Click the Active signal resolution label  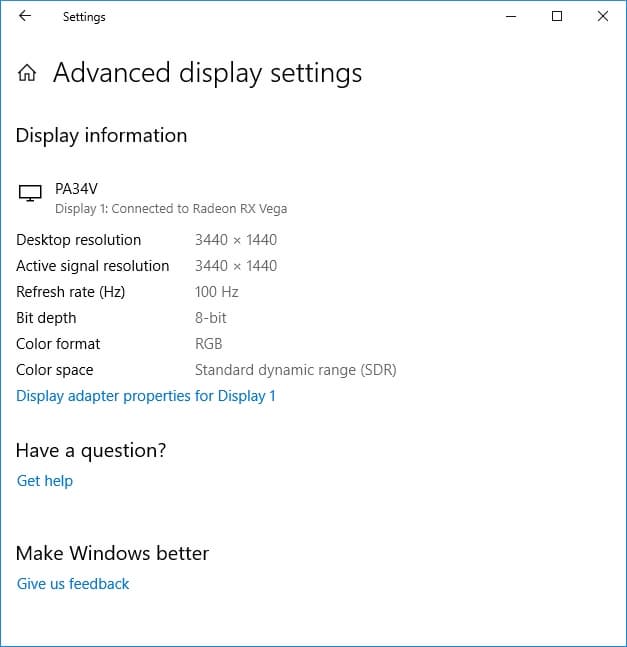pos(92,266)
